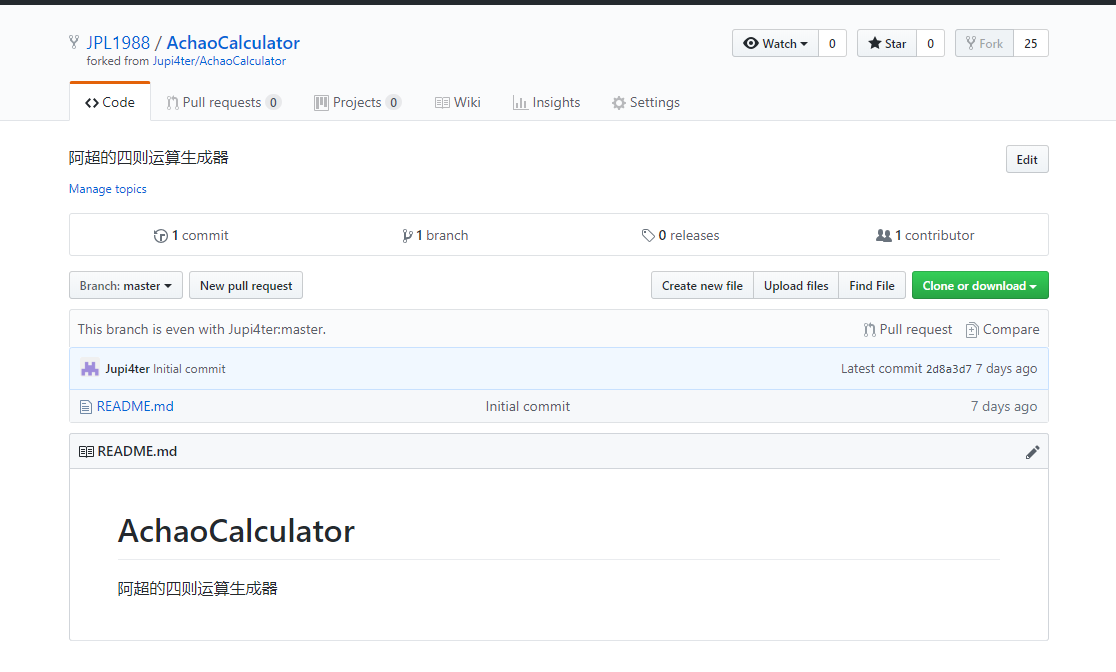Viewport: 1116px width, 672px height.
Task: Click Find File button
Action: [x=872, y=285]
